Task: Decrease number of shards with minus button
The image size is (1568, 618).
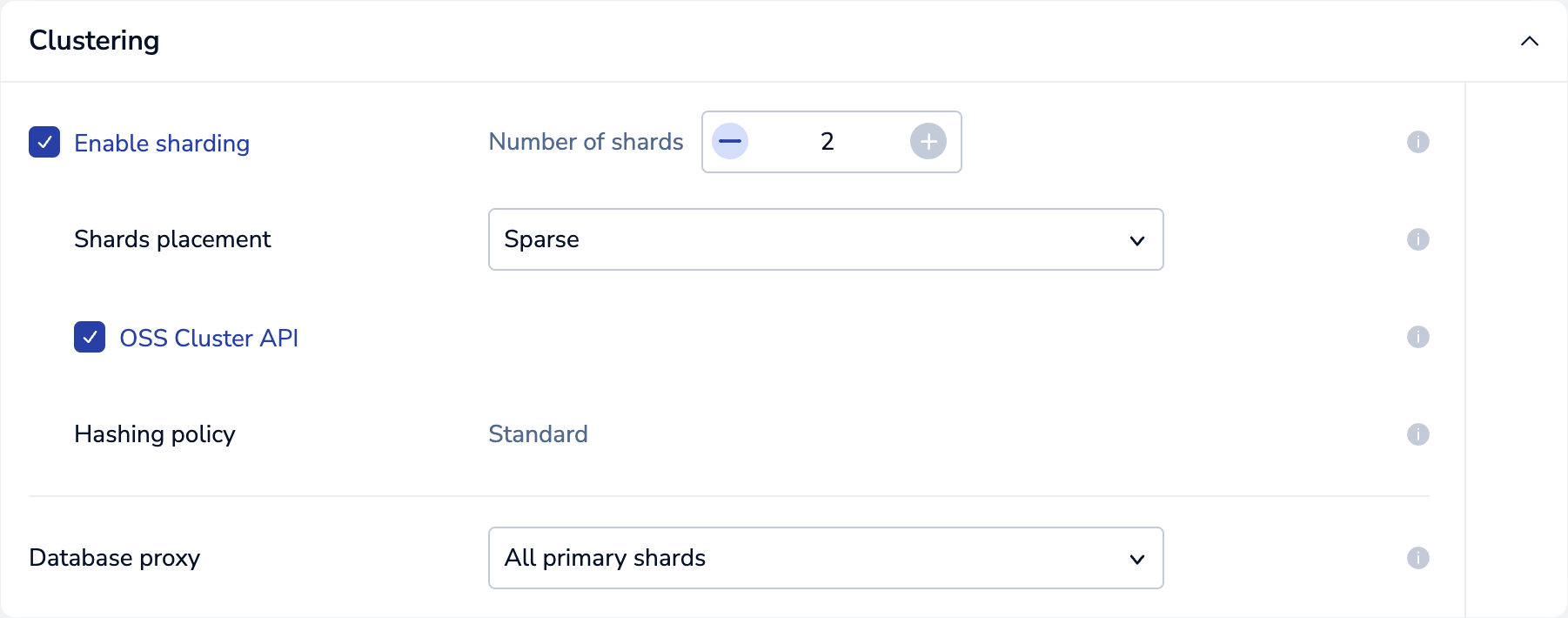Action: pos(730,141)
